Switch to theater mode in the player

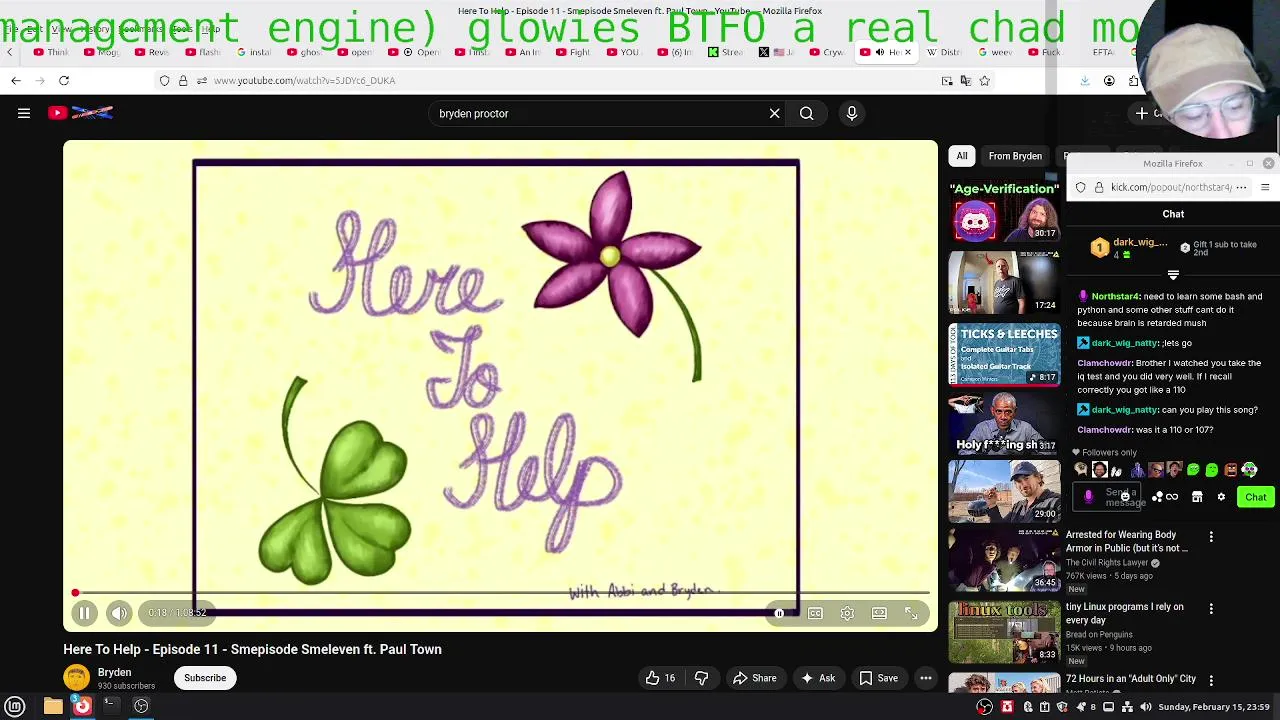(x=879, y=613)
